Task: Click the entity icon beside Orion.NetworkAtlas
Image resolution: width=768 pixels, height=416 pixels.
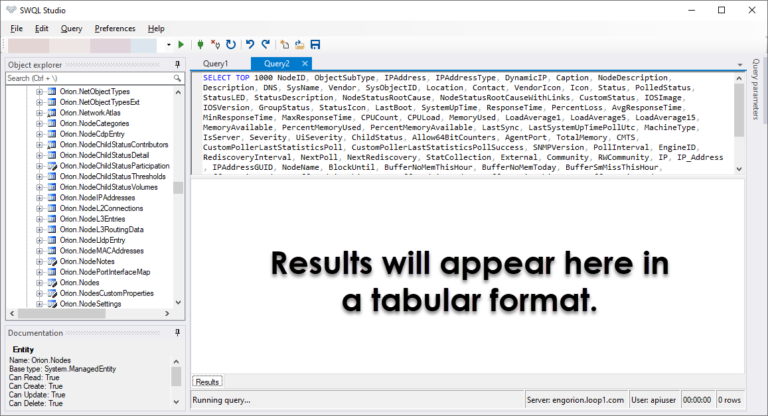Action: point(52,113)
